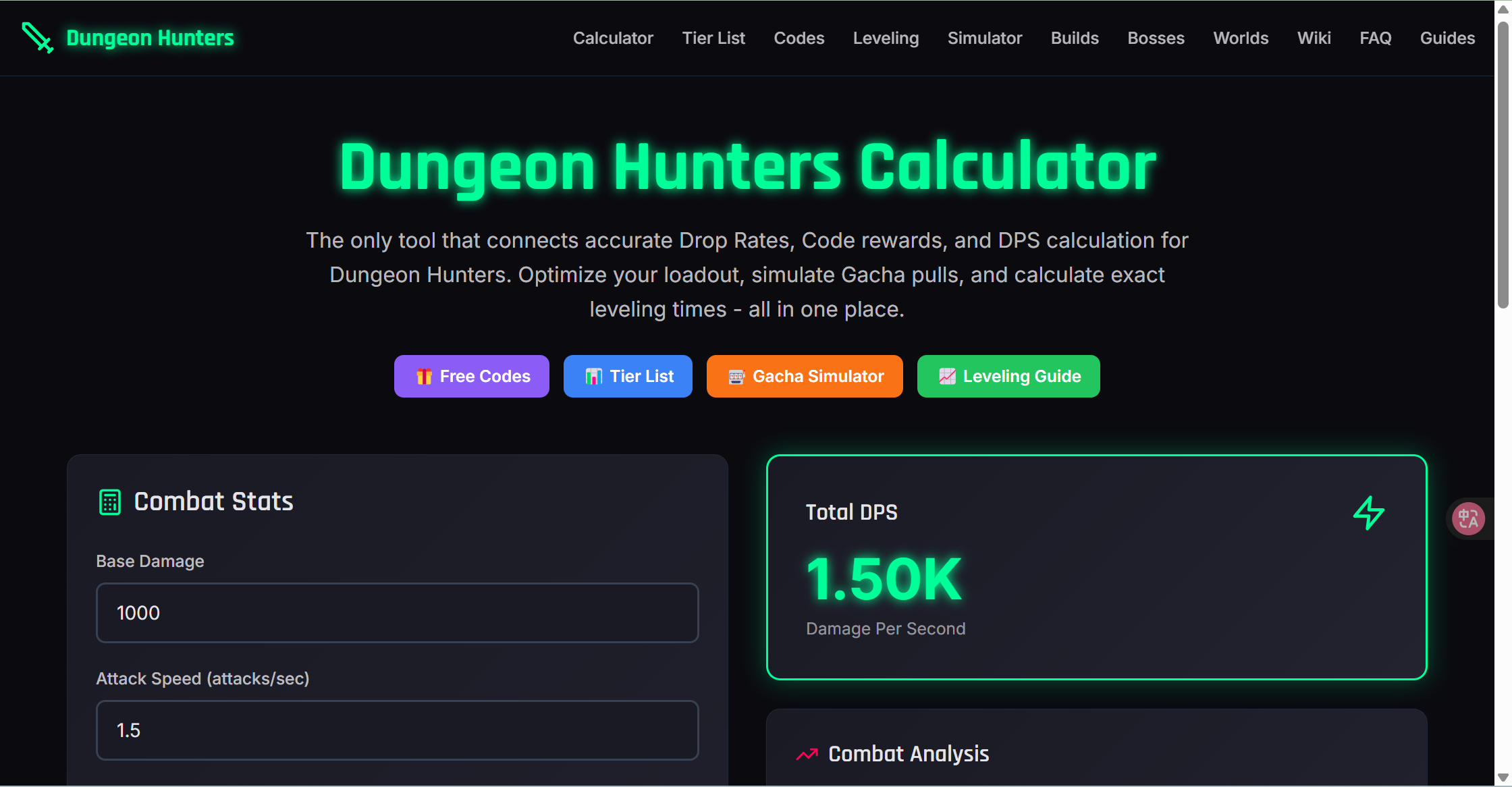
Task: Launch the Gacha Simulator
Action: pyautogui.click(x=804, y=376)
